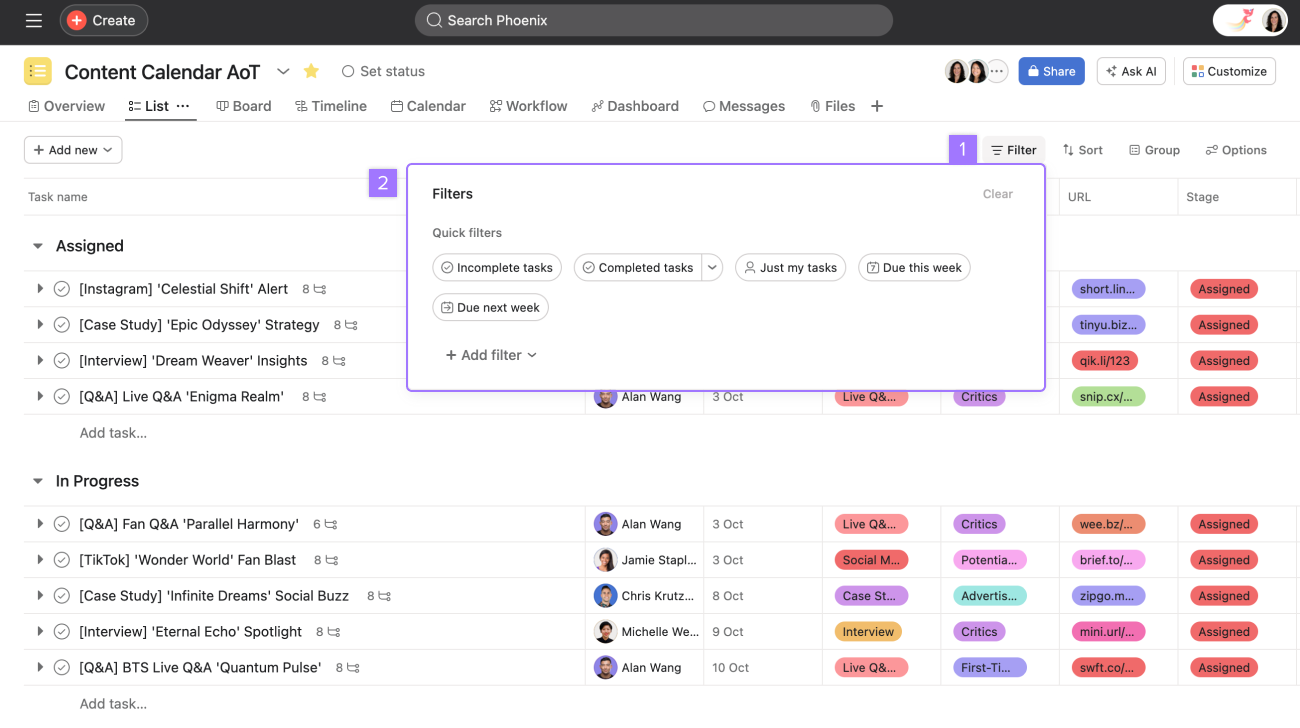The height and width of the screenshot is (728, 1300).
Task: Click the yellow project icon beside Content Calendar AoT
Action: 37,71
